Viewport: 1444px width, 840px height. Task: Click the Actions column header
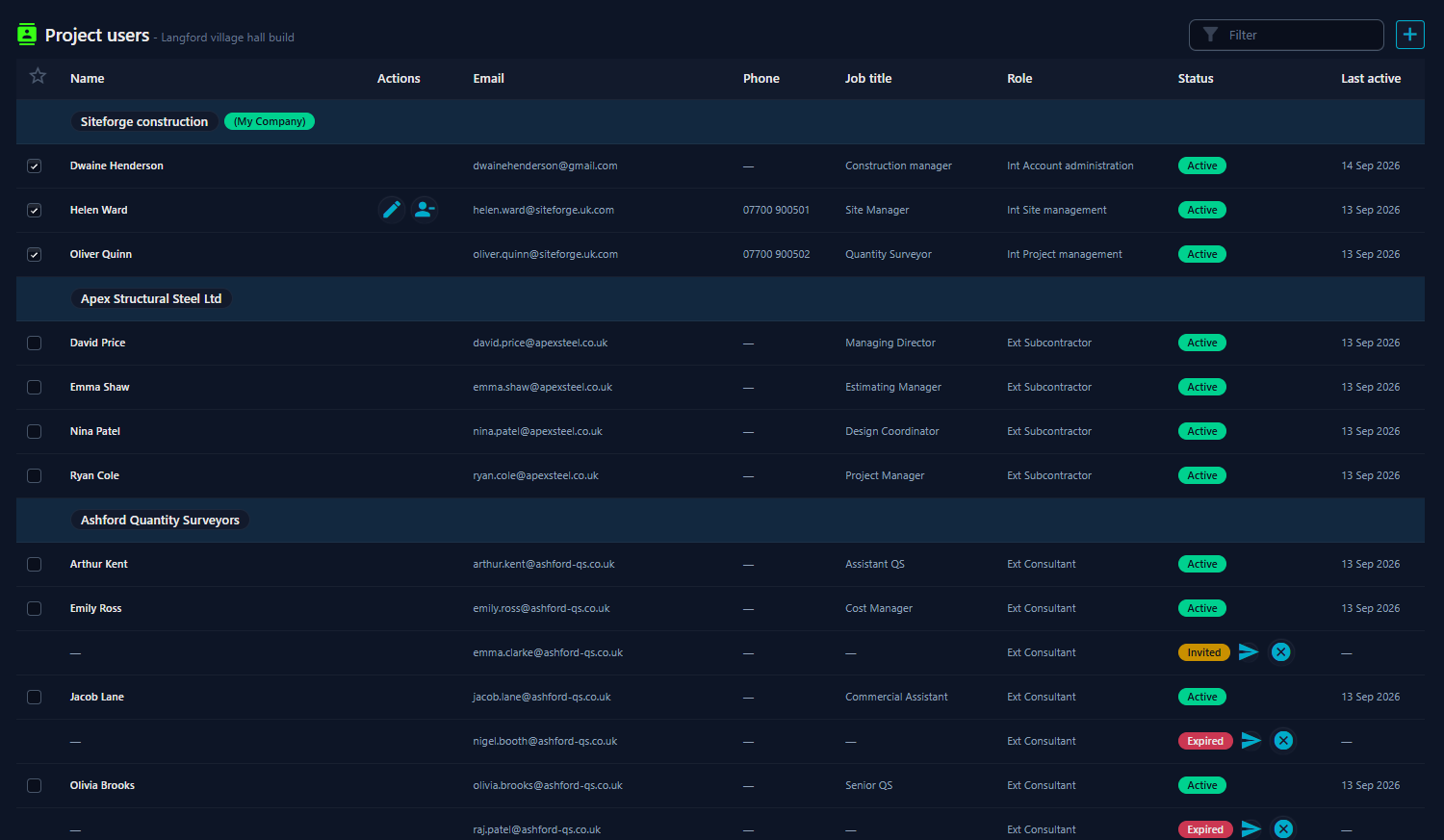399,79
